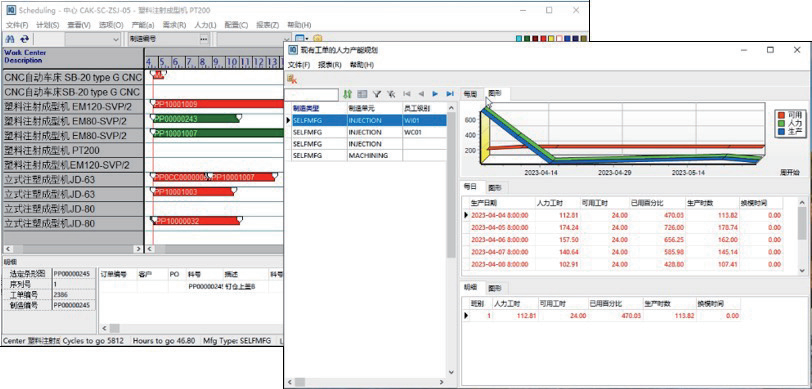Click the green PP10001007 Gantt bar
812x389 pixels.
218,133
